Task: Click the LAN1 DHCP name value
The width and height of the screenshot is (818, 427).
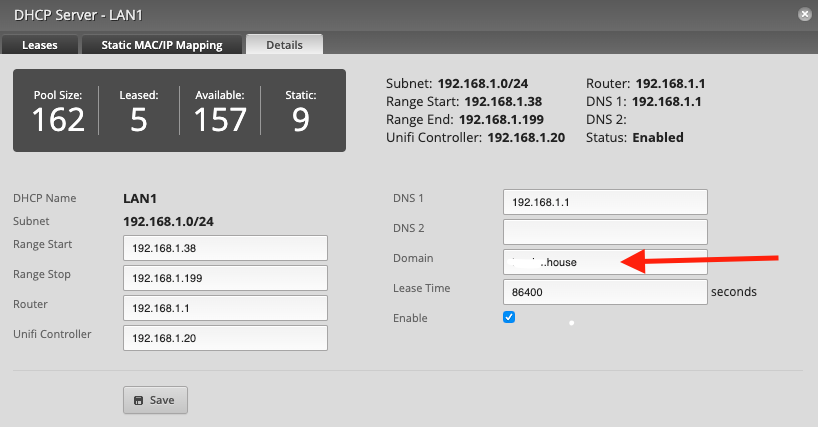Action: pos(142,199)
